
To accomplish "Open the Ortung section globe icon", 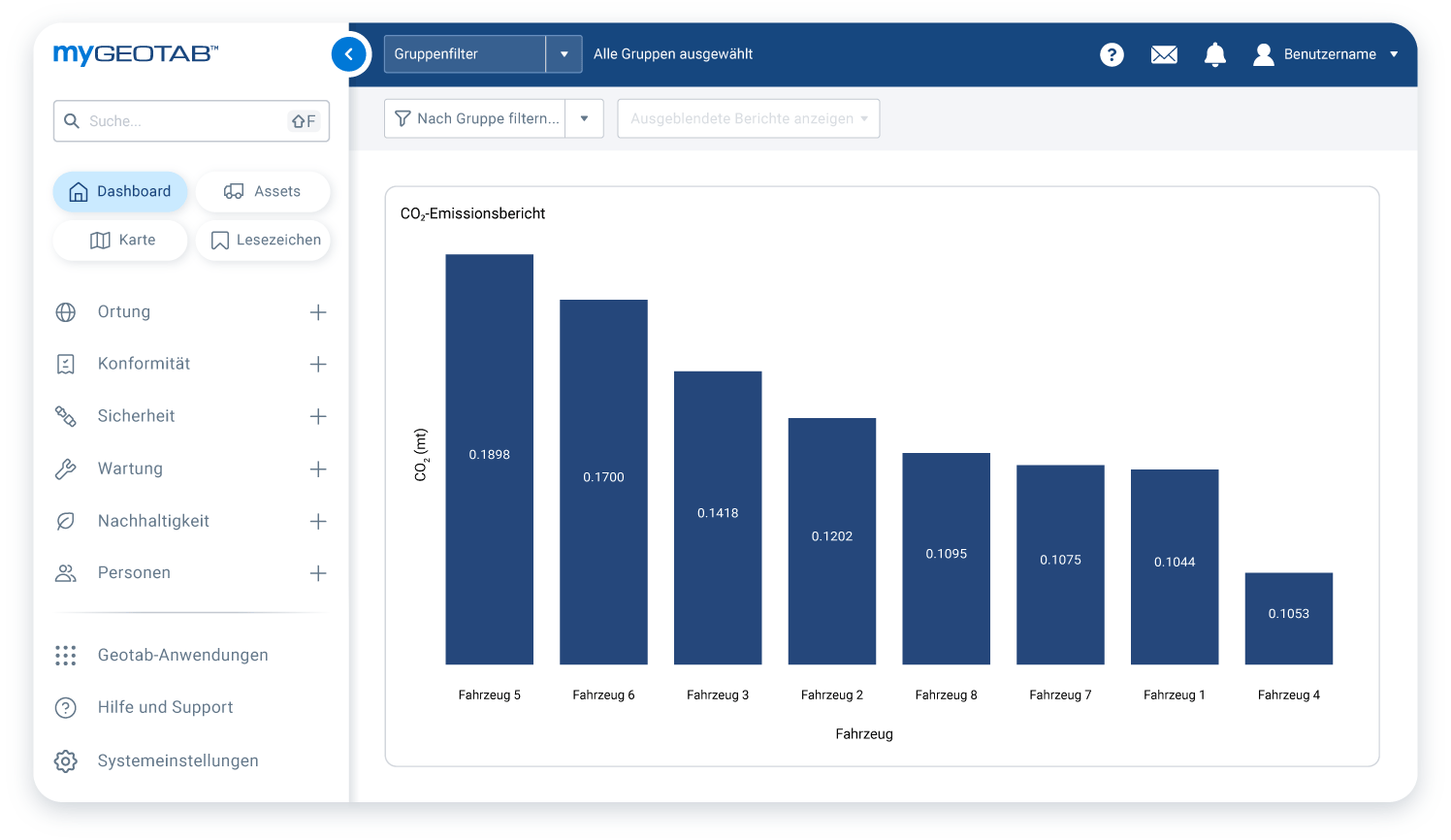I will [65, 311].
